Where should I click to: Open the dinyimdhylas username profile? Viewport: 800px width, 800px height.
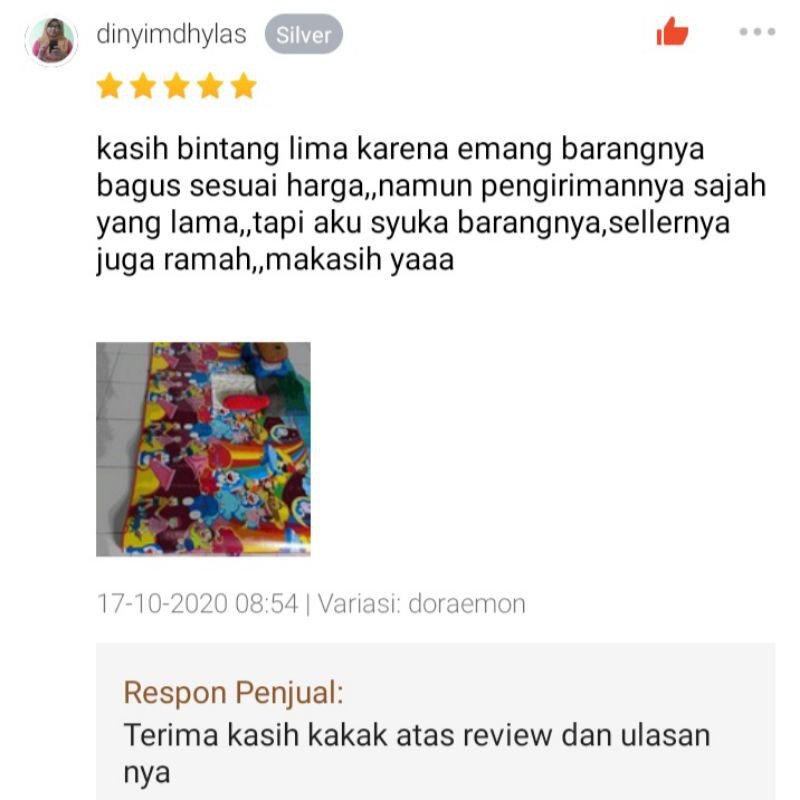tap(171, 35)
